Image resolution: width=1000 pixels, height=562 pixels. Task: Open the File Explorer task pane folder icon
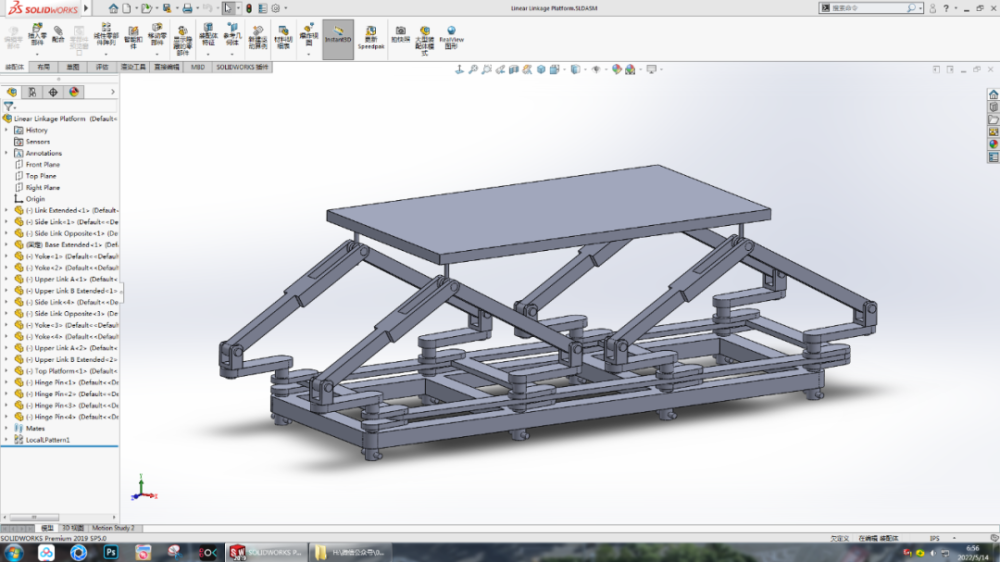[993, 120]
